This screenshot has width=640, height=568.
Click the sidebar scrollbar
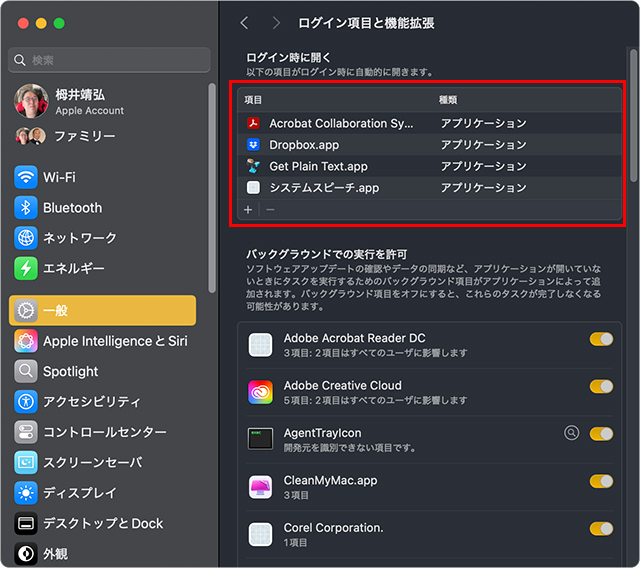(x=211, y=188)
